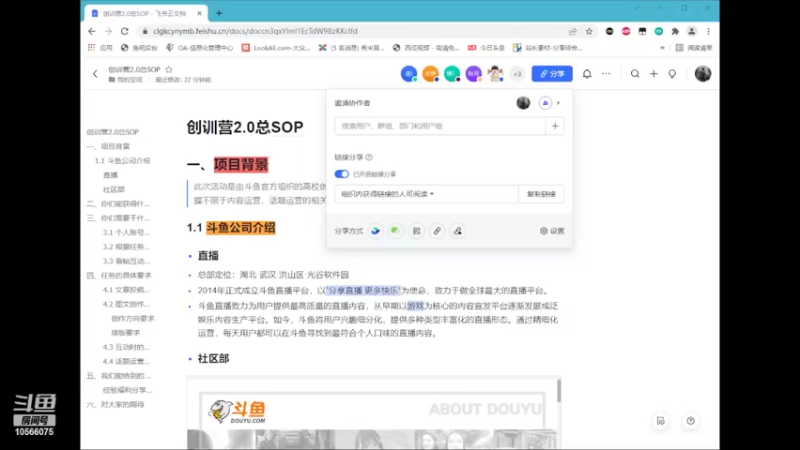The image size is (800, 450).
Task: Click the red highlighted 项目背景 heading
Action: pyautogui.click(x=241, y=165)
